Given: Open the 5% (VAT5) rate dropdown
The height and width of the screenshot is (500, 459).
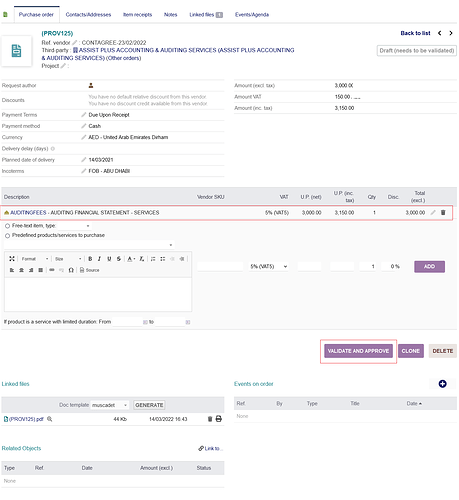Looking at the screenshot, I should pyautogui.click(x=269, y=266).
